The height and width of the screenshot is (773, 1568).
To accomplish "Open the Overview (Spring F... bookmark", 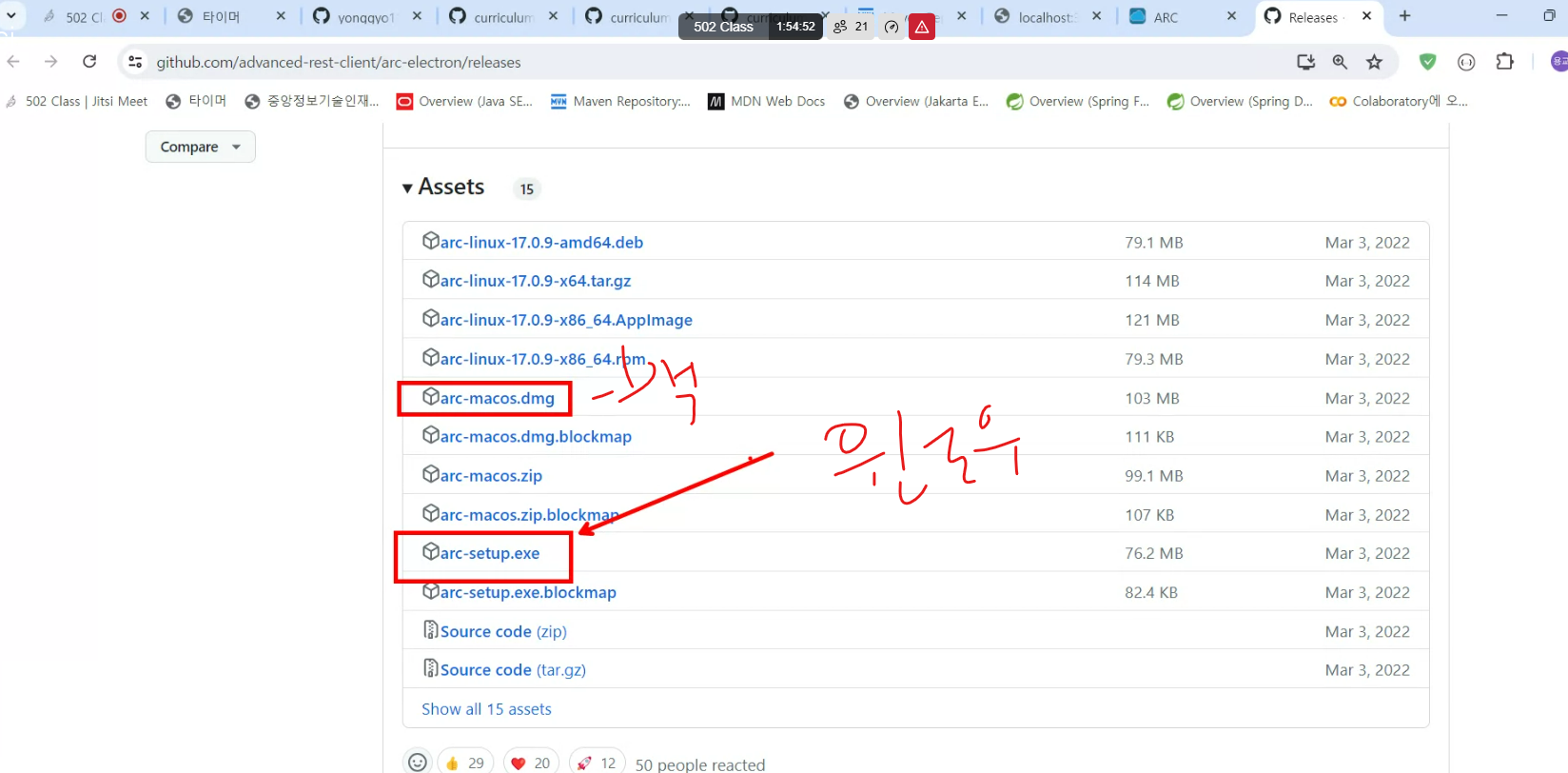I will (1078, 101).
